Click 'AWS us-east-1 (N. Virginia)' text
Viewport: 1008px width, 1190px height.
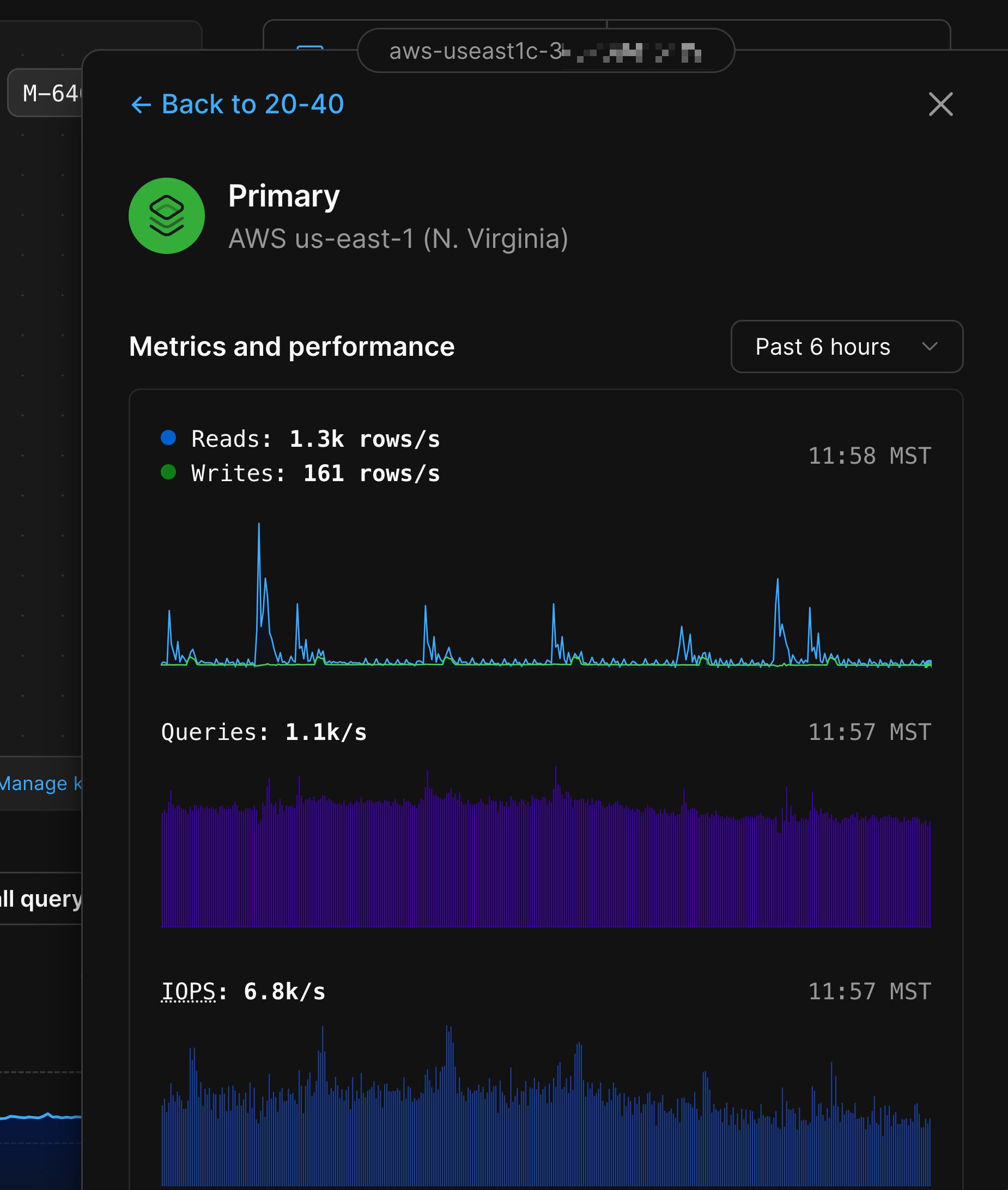tap(398, 239)
